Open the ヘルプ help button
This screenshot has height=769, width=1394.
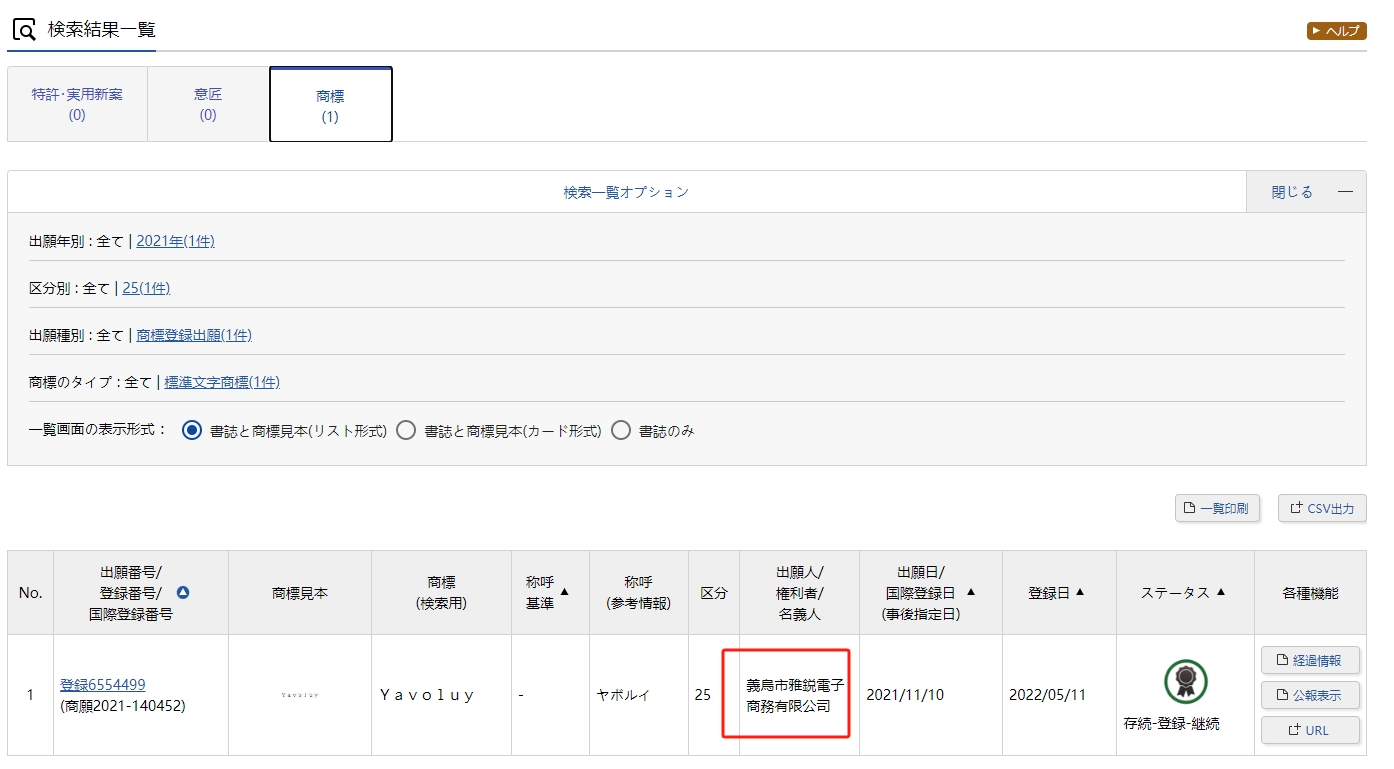(x=1336, y=31)
